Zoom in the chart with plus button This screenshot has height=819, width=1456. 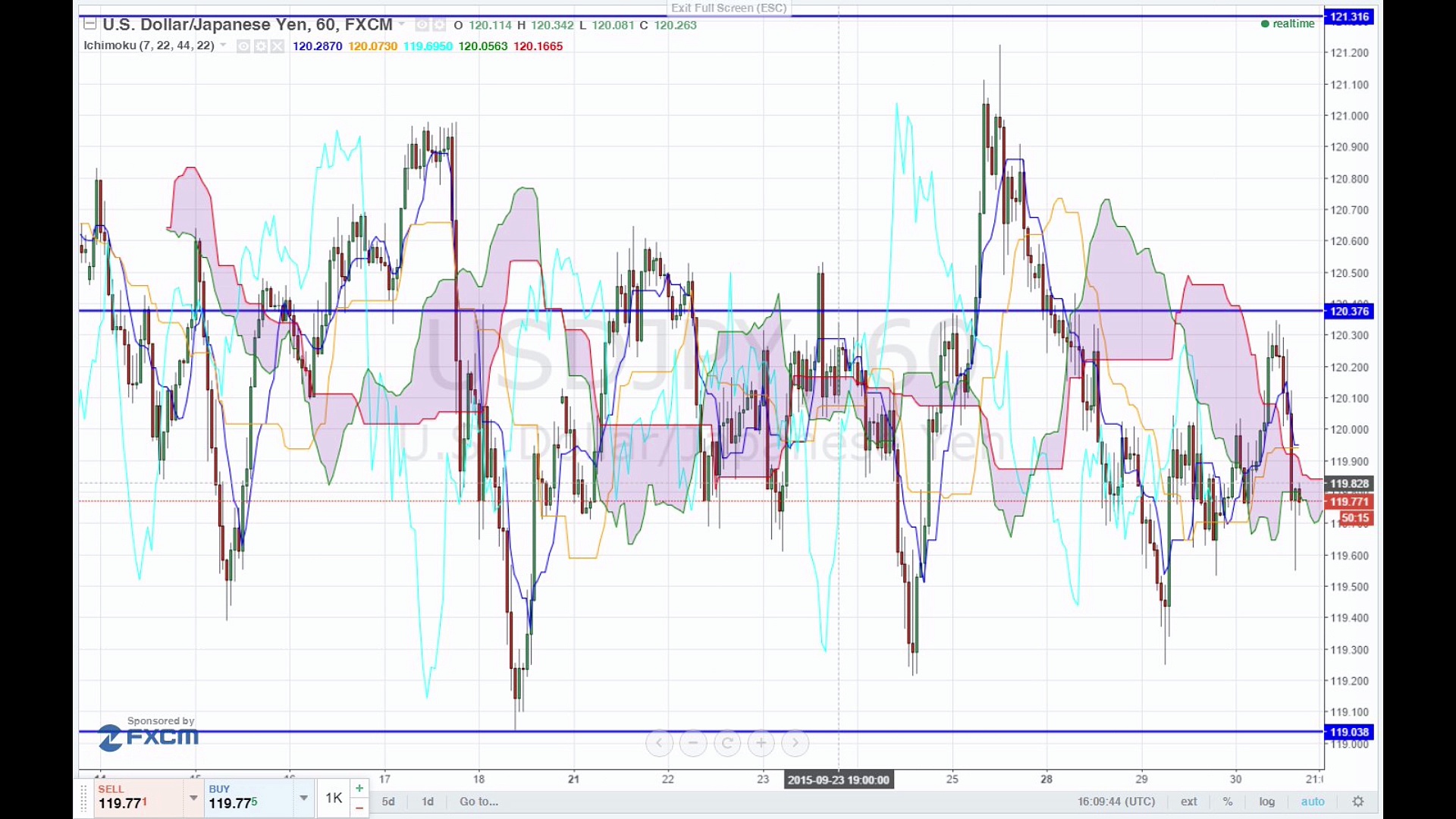761,743
